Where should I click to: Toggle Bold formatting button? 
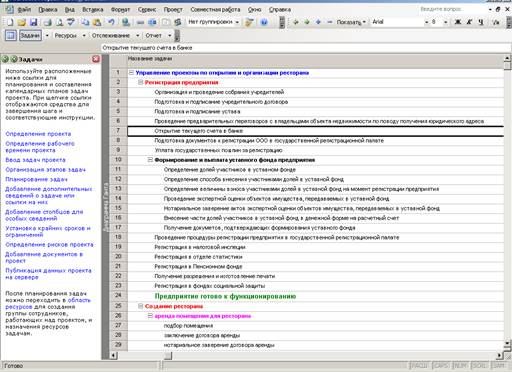point(458,22)
